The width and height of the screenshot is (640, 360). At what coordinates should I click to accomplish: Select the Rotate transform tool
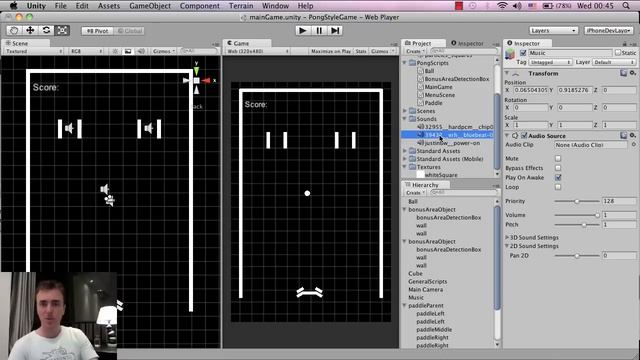46,31
